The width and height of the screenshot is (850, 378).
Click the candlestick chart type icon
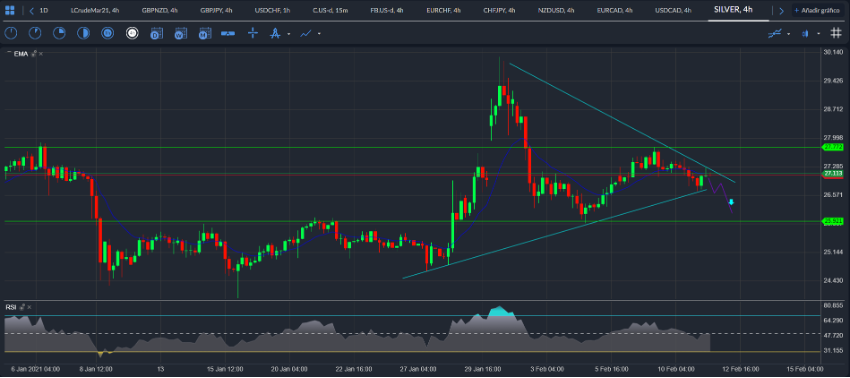[x=806, y=34]
